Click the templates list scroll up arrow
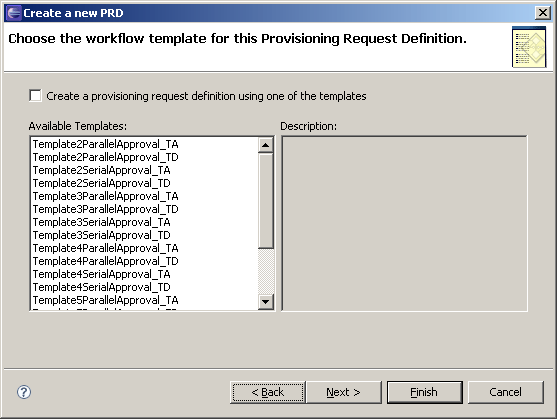 tap(266, 145)
